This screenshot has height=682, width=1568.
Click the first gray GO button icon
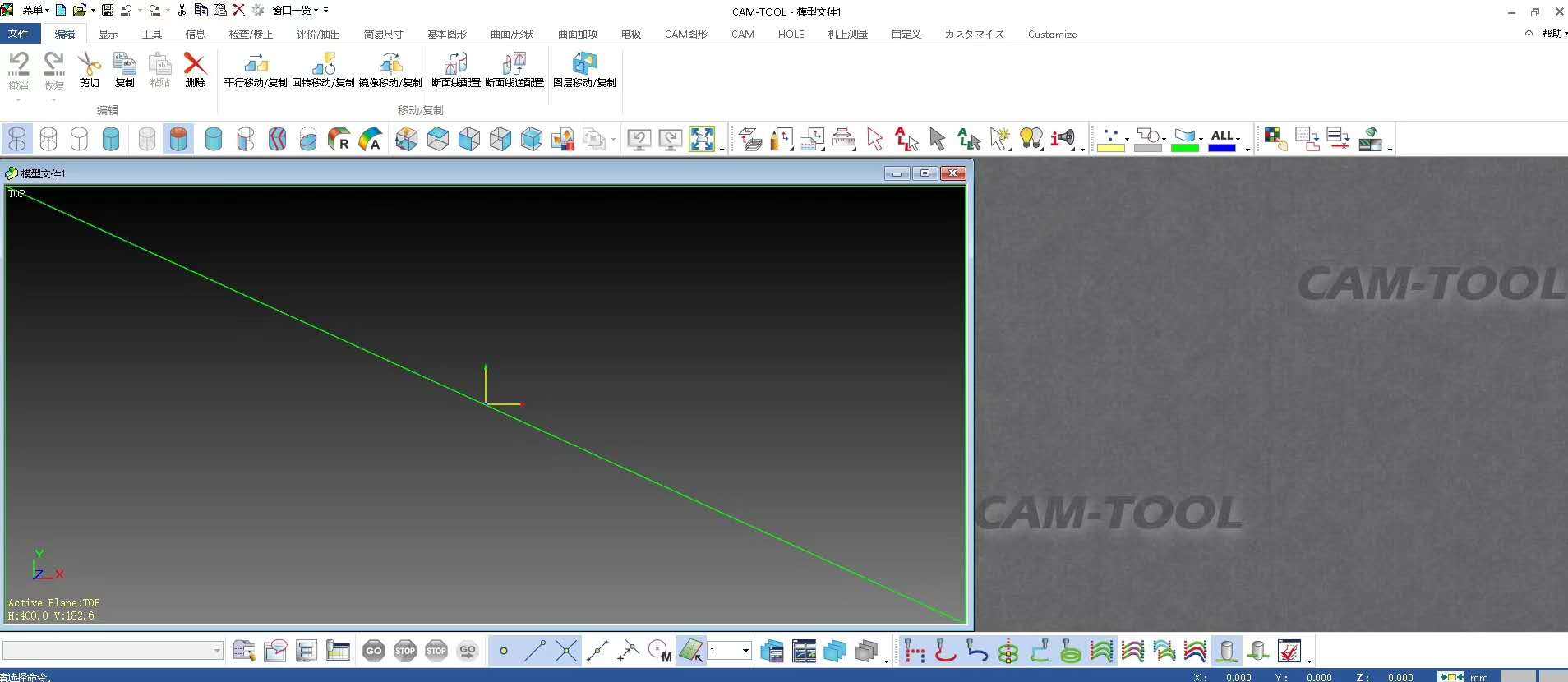pyautogui.click(x=374, y=651)
